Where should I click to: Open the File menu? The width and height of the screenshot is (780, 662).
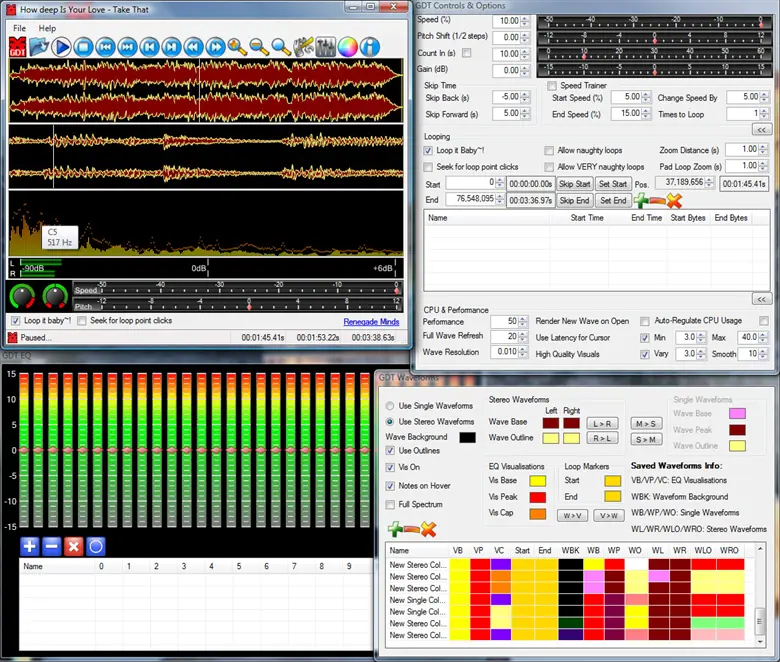[20, 28]
